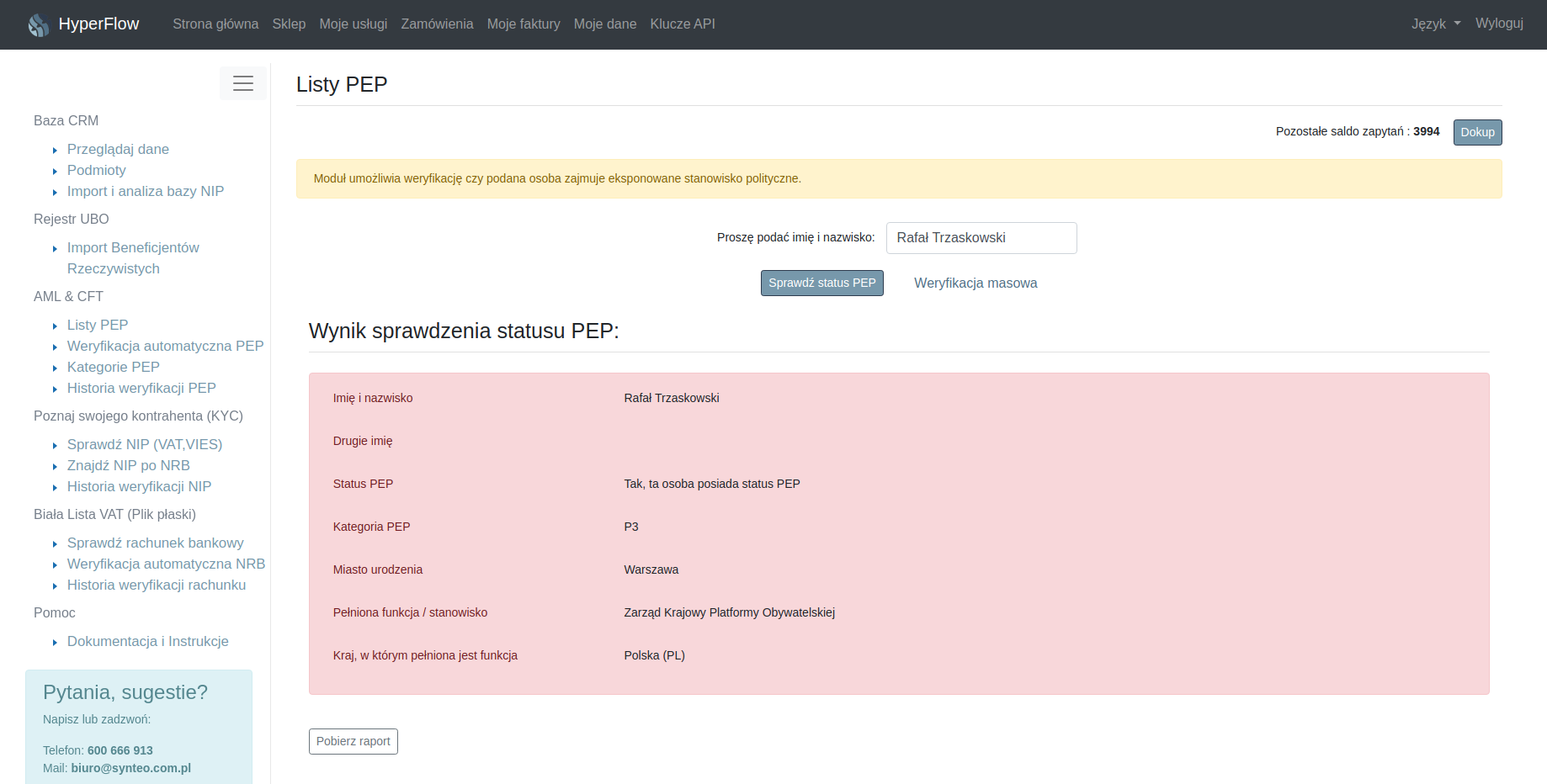The image size is (1547, 784).
Task: Click Wyloguj to log out
Action: click(1499, 24)
